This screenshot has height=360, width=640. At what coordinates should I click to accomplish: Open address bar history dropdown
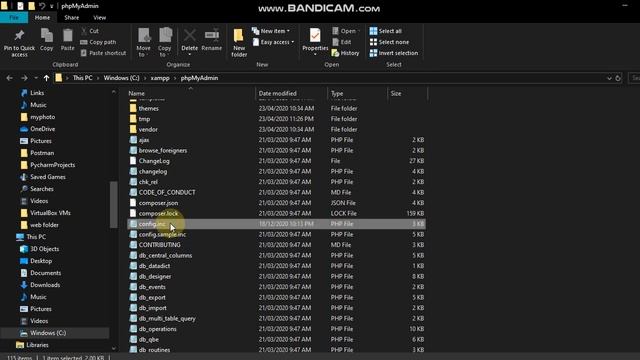coord(609,78)
